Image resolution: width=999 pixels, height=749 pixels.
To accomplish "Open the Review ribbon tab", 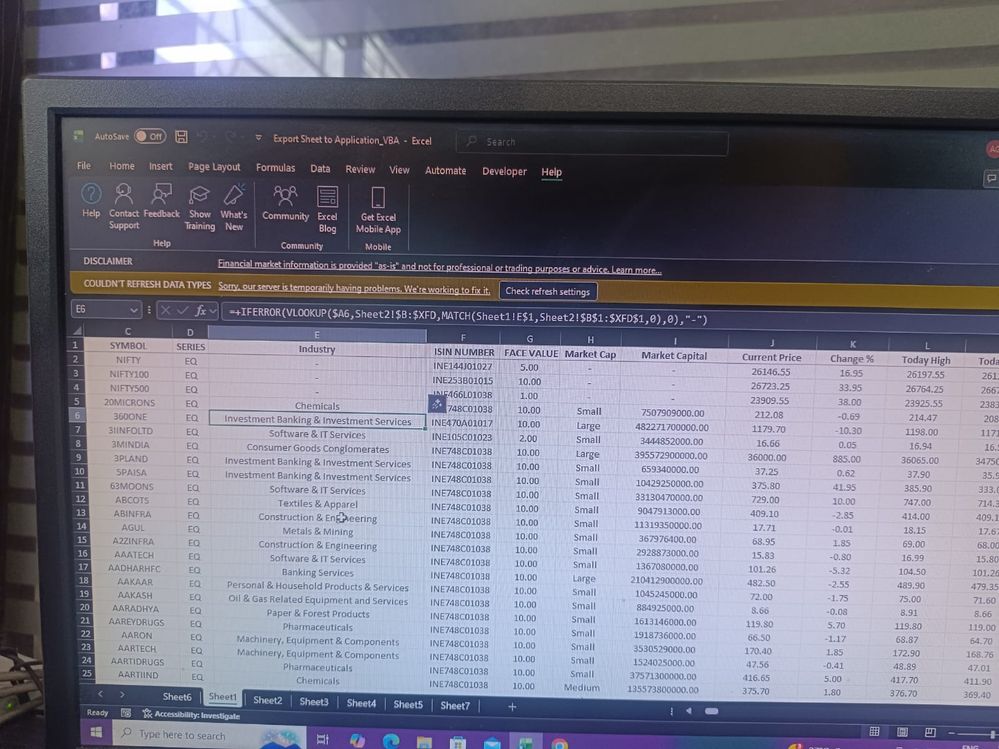I will (360, 169).
